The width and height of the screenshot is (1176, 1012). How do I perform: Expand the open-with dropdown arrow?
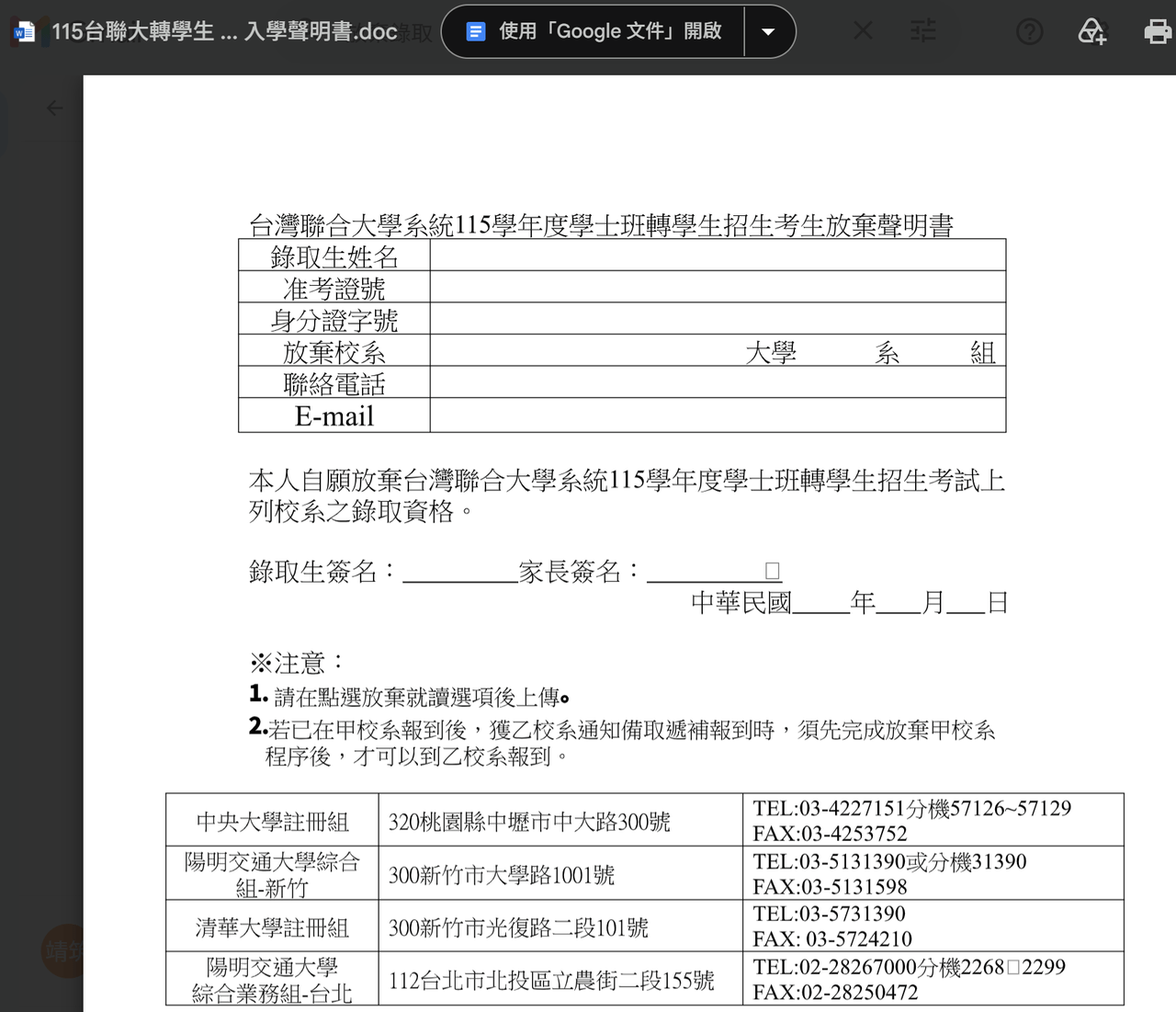pos(769,31)
